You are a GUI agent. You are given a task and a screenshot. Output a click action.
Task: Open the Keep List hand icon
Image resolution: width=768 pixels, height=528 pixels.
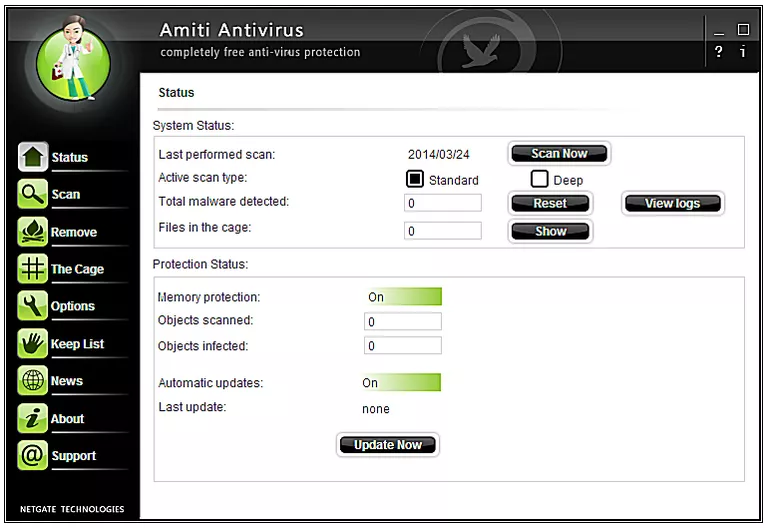(x=33, y=343)
